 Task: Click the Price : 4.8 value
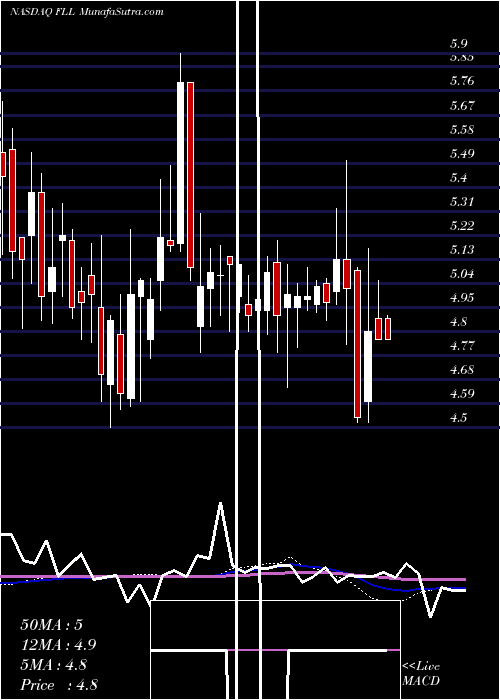click(59, 685)
